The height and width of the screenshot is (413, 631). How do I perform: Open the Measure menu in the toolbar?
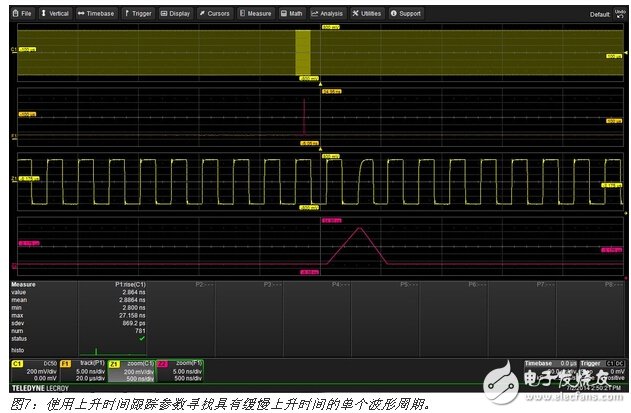[x=256, y=14]
